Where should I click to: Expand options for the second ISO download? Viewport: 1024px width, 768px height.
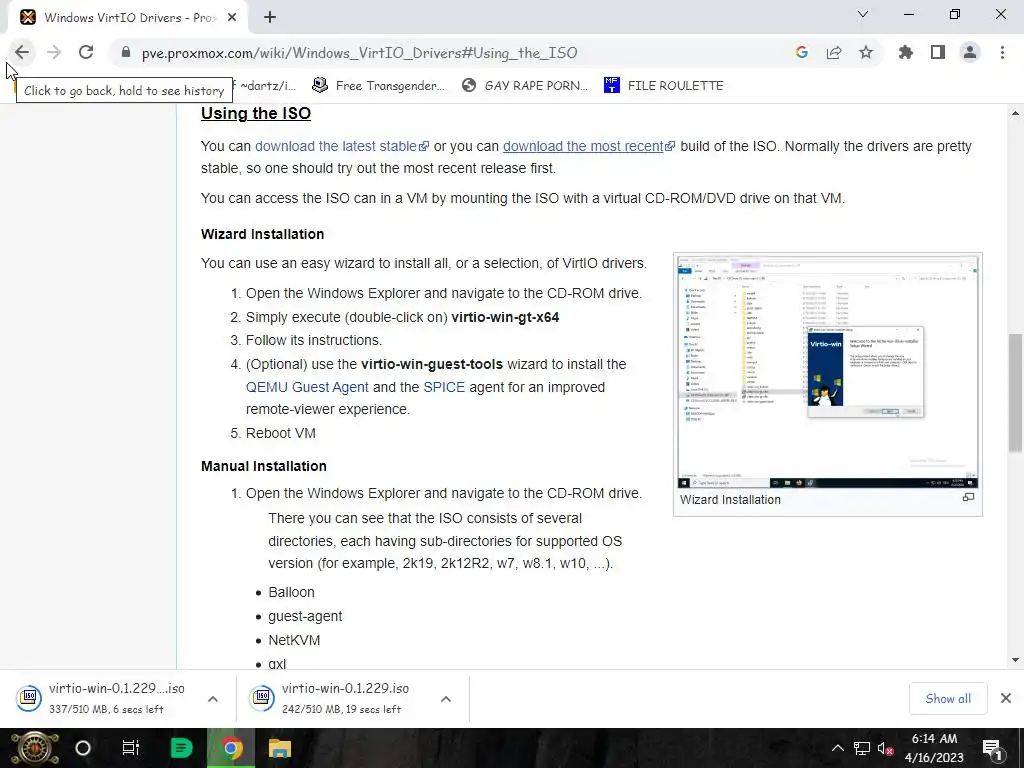(x=446, y=699)
